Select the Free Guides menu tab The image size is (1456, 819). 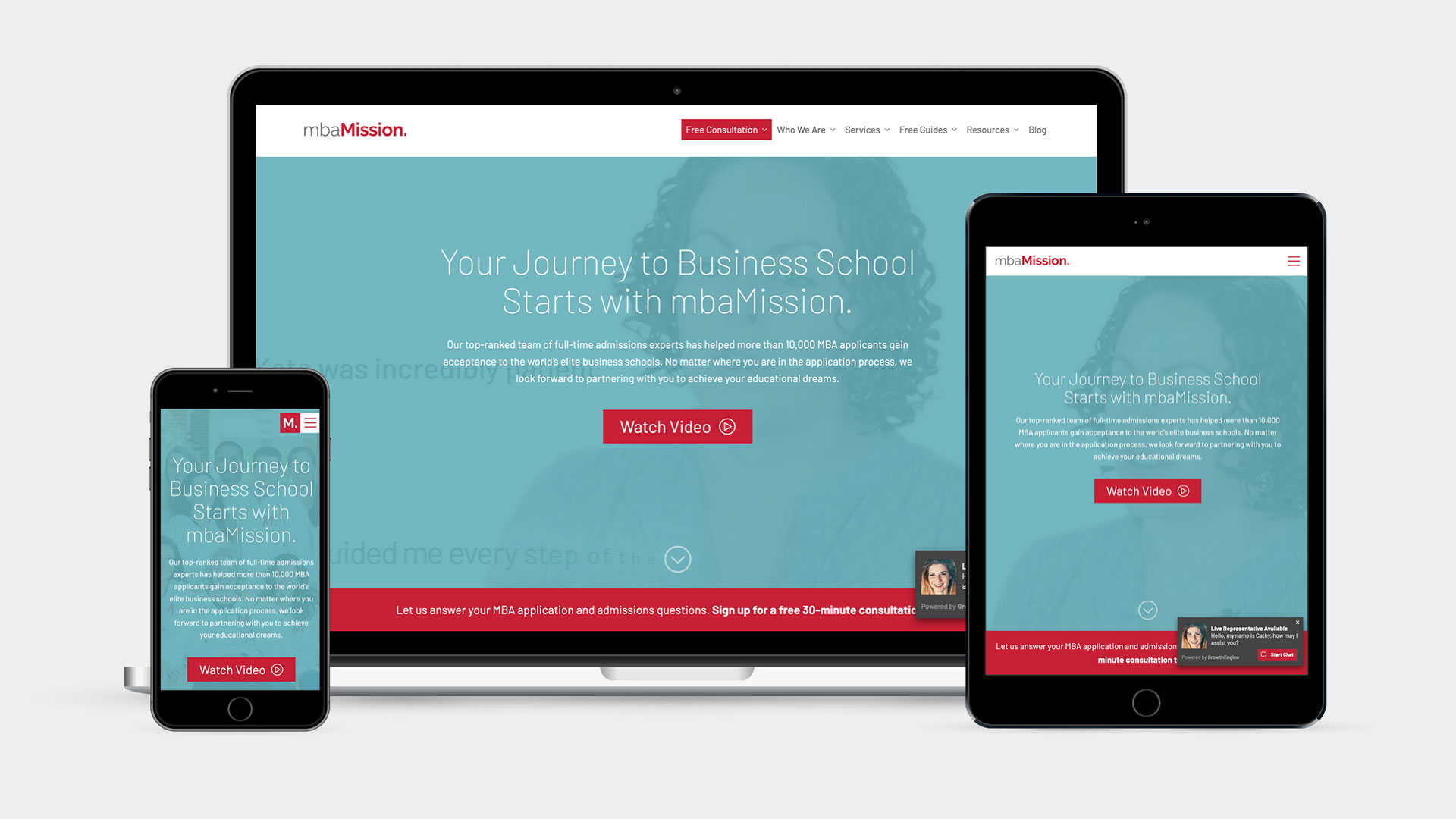tap(922, 130)
